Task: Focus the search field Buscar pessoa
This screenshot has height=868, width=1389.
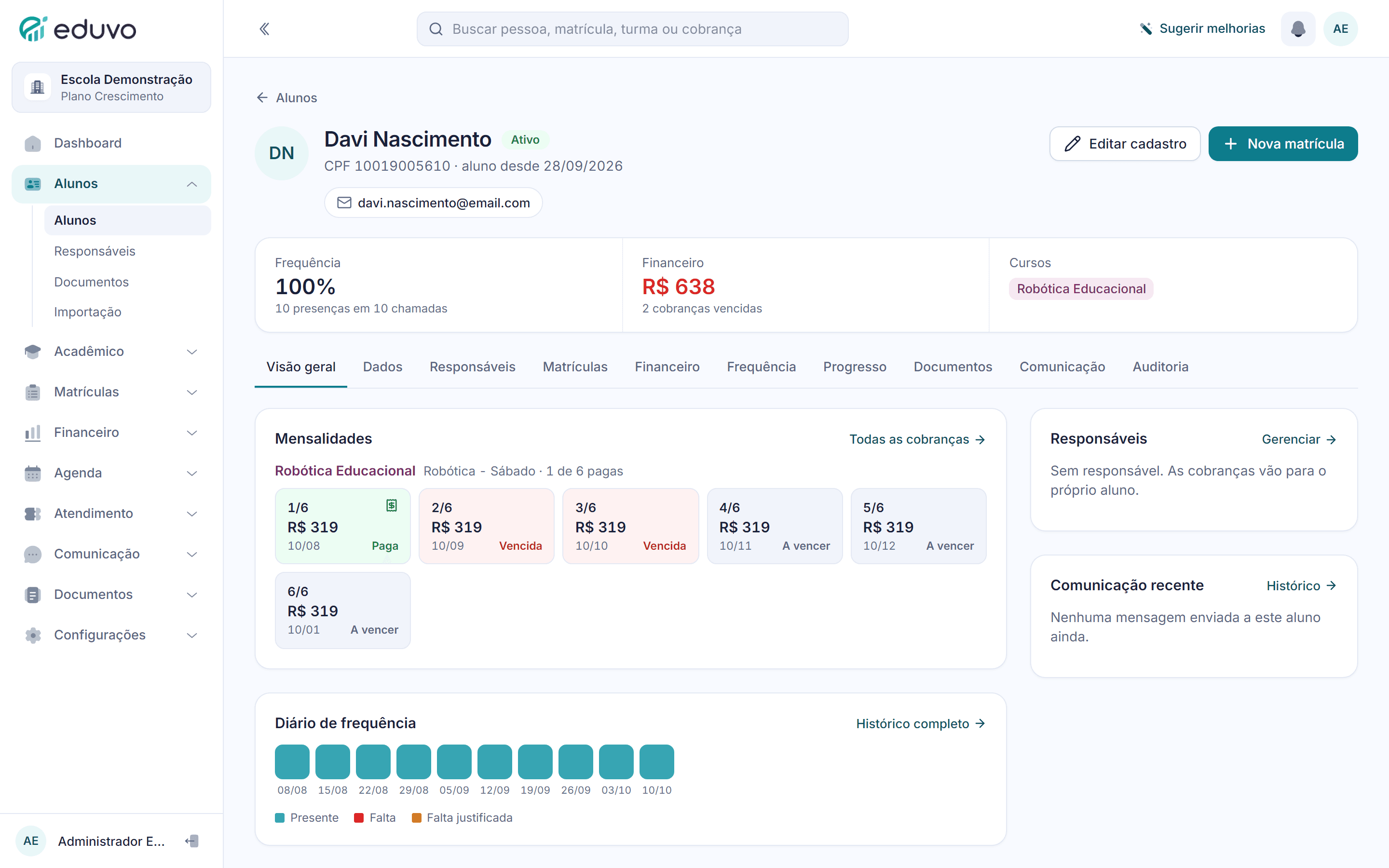Action: [x=632, y=29]
